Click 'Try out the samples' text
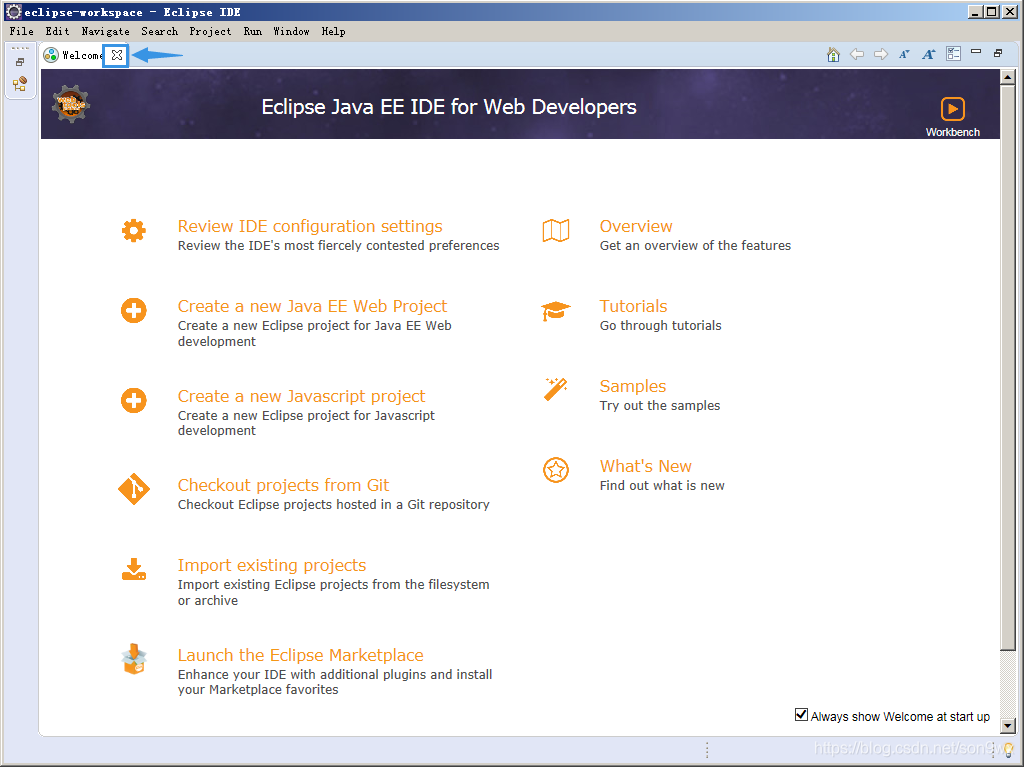This screenshot has width=1024, height=767. coord(660,406)
